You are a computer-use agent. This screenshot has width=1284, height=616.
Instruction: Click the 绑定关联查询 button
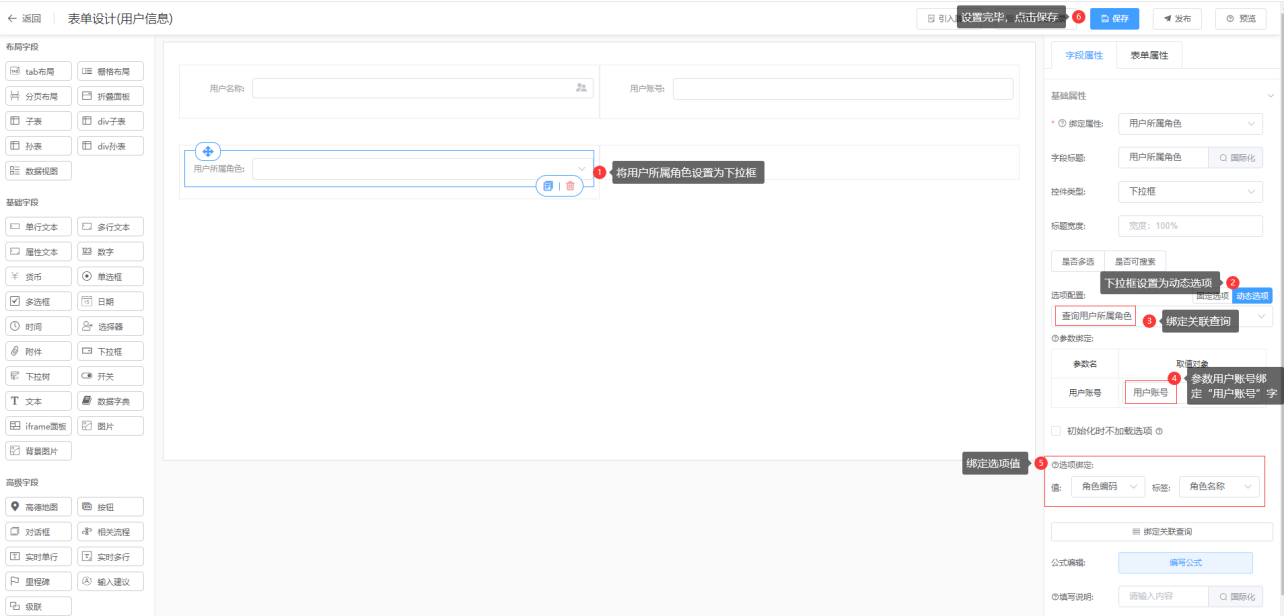1161,531
